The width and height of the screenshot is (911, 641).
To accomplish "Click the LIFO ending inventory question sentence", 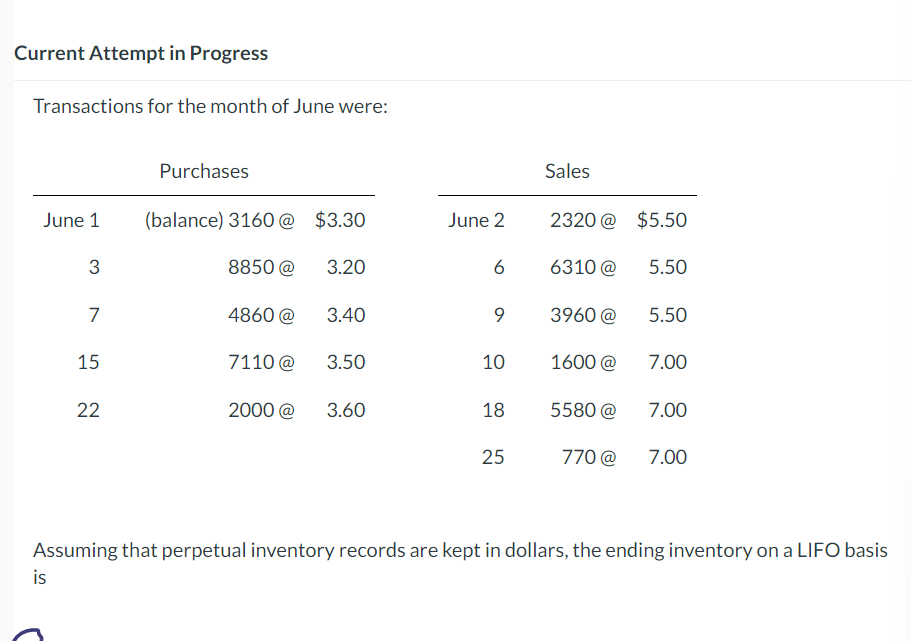I will (x=460, y=550).
